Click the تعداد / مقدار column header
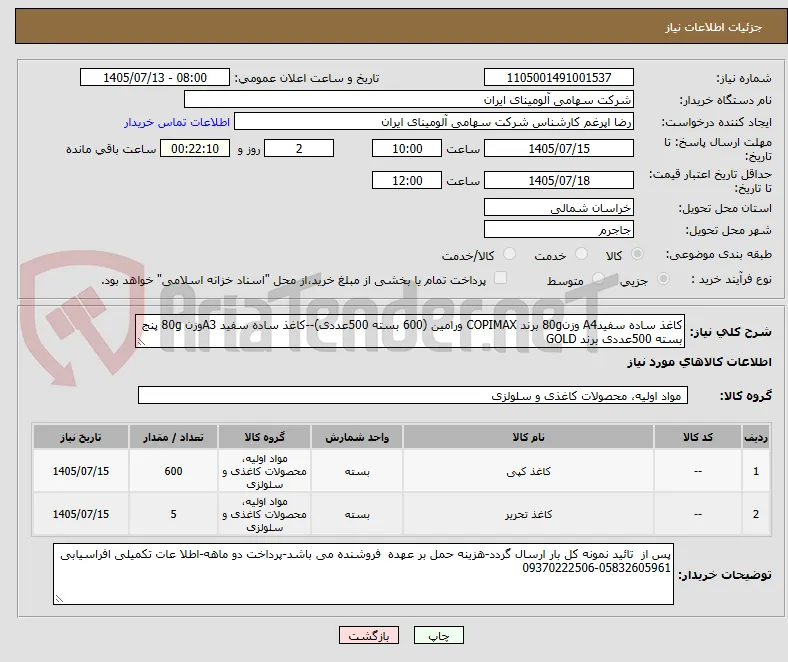 click(173, 437)
